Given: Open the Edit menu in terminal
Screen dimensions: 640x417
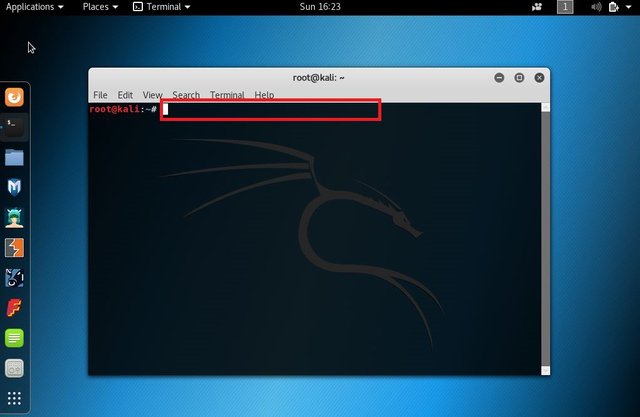Looking at the screenshot, I should (125, 95).
